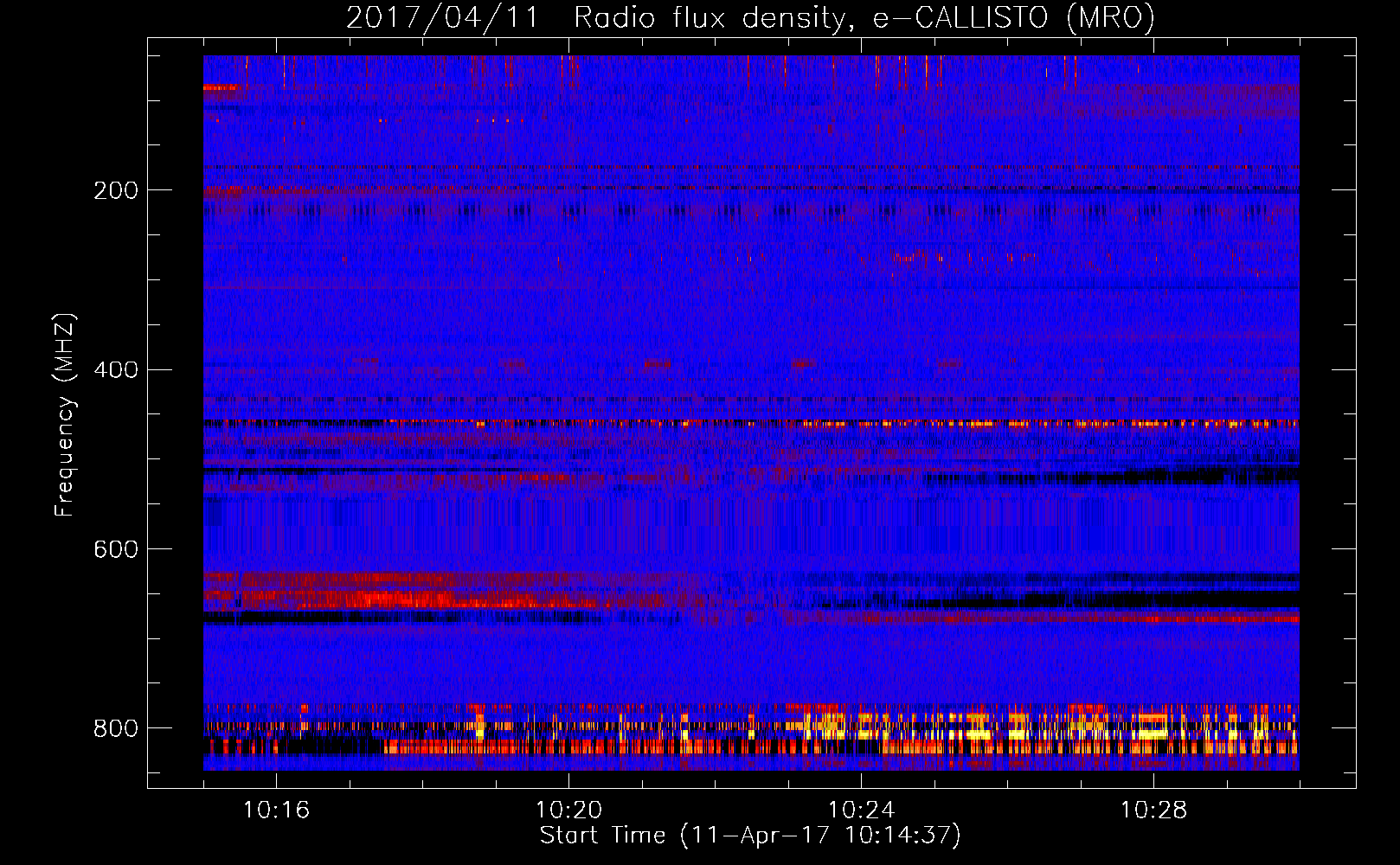Click the 400 frequency tick label
Screen dimensions: 1400x865
[x=115, y=370]
